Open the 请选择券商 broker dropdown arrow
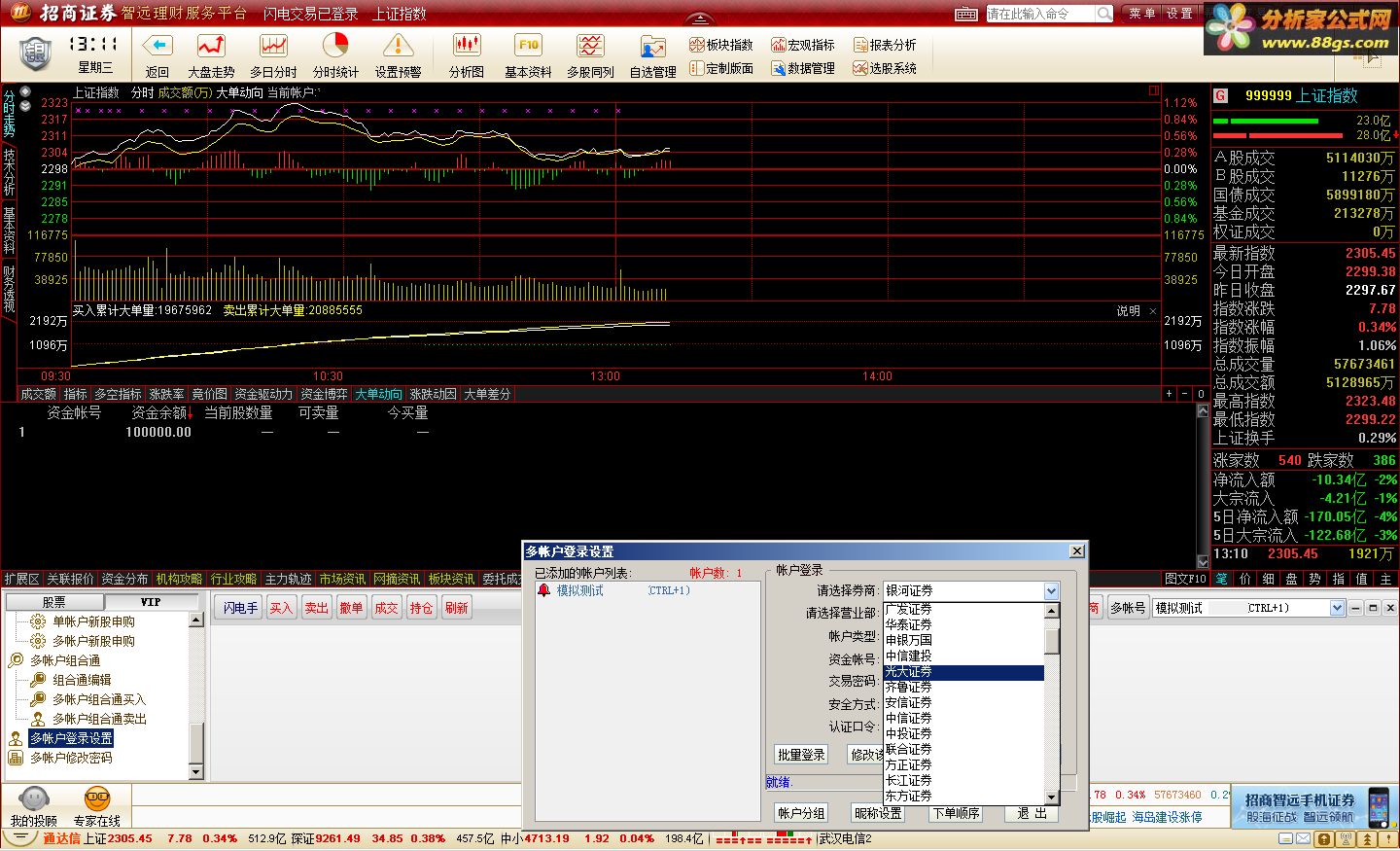Viewport: 1400px width, 851px height. pos(1051,591)
